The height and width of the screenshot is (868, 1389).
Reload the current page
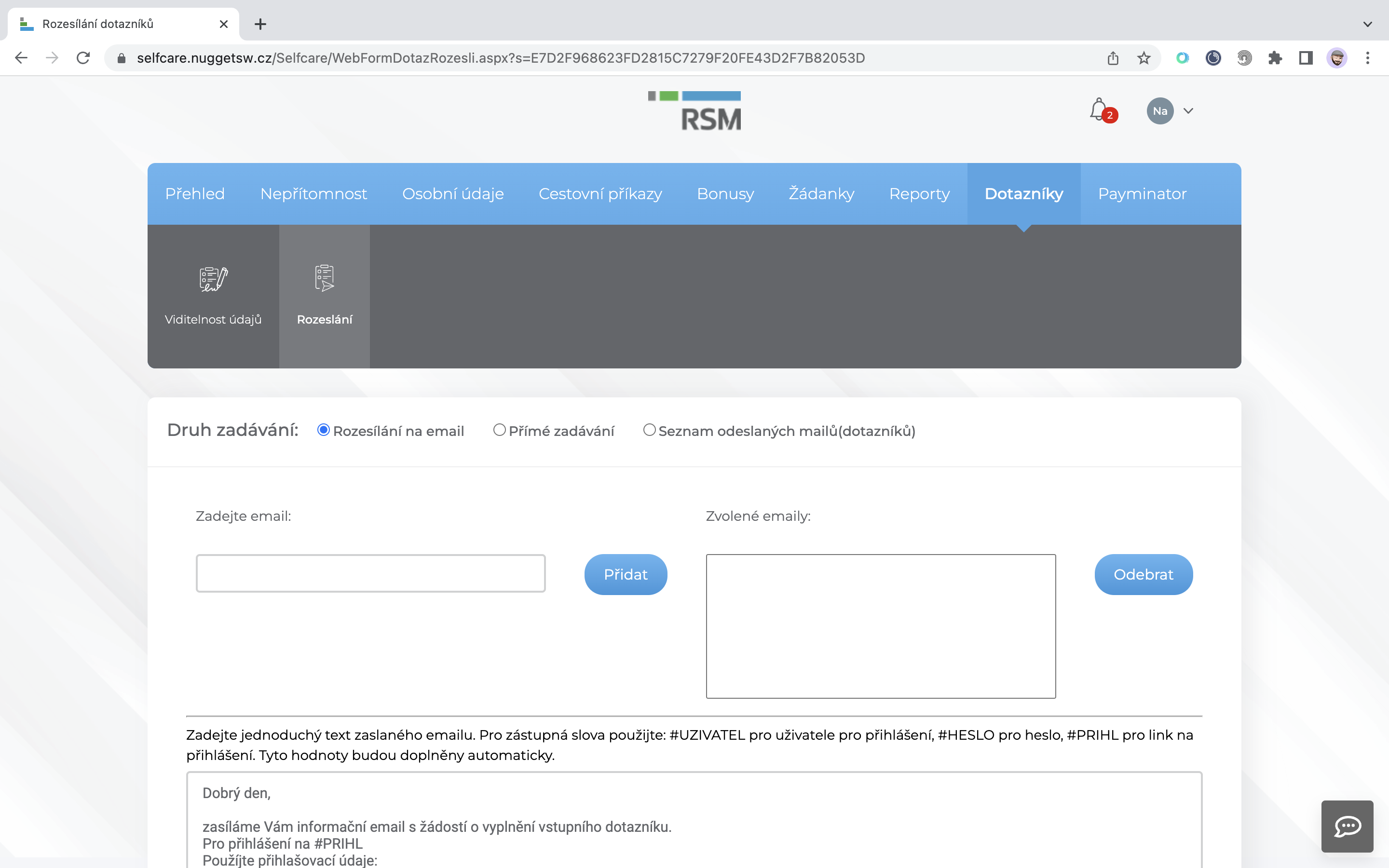coord(83,58)
